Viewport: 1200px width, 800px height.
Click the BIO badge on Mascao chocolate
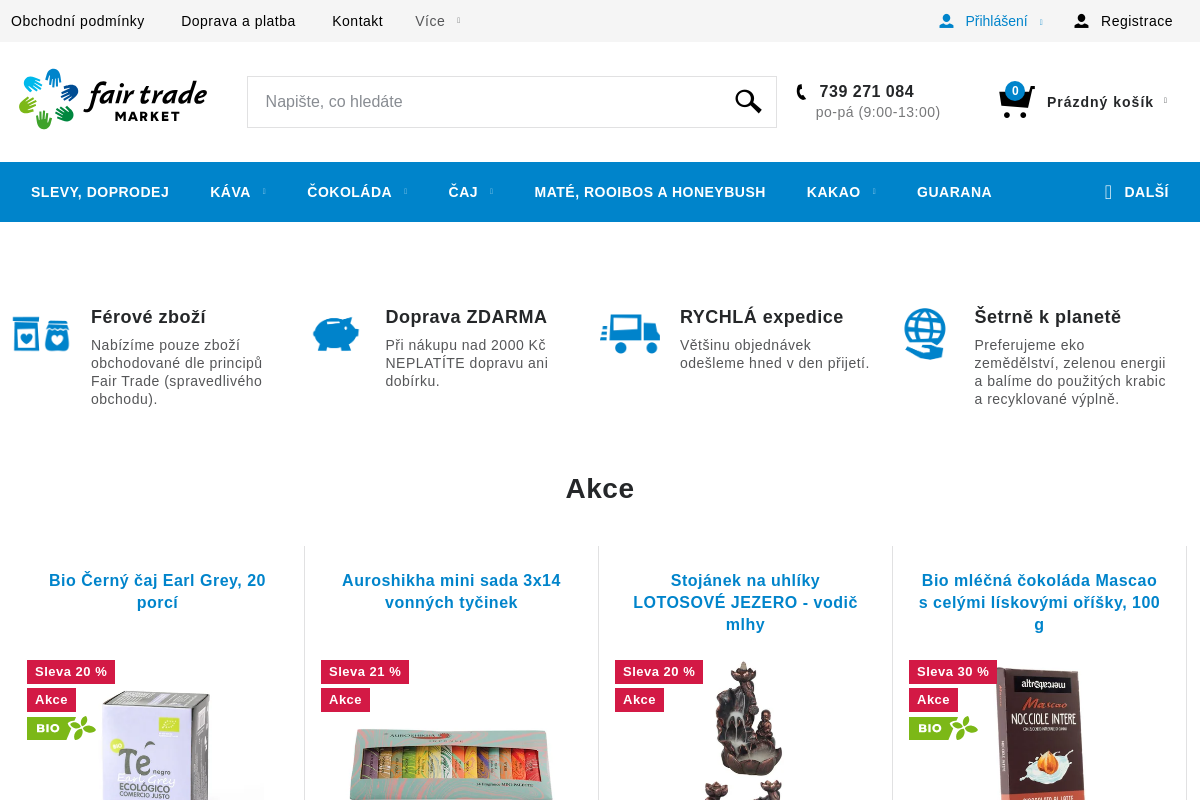(943, 728)
